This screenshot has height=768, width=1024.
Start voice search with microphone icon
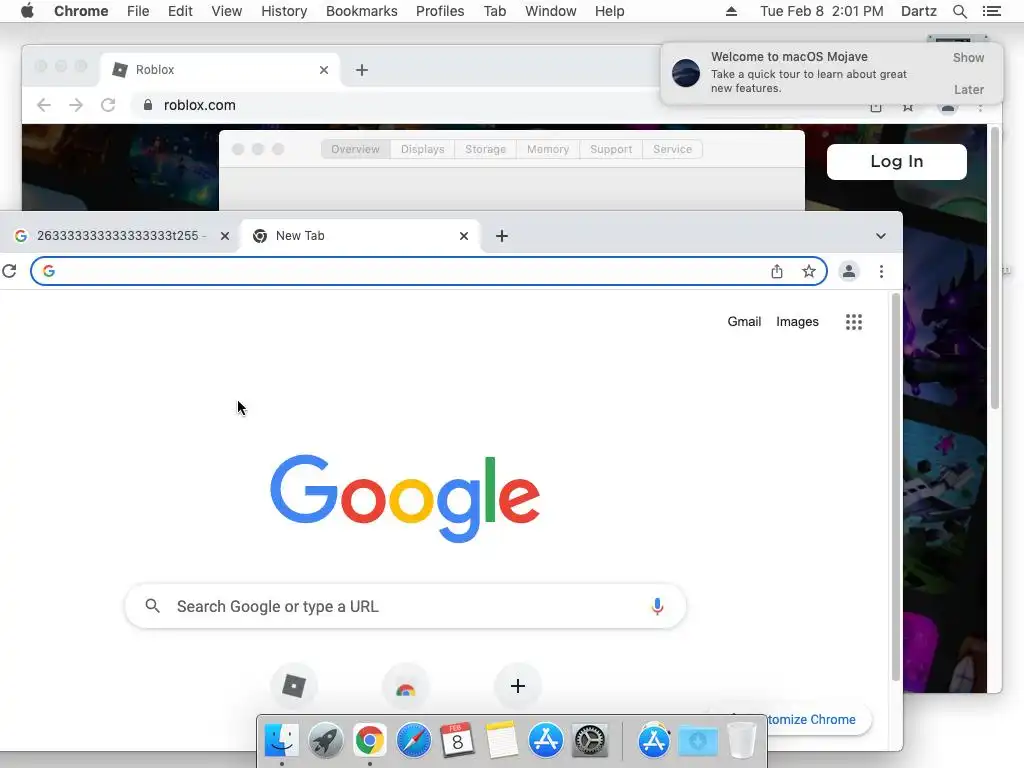pos(657,606)
